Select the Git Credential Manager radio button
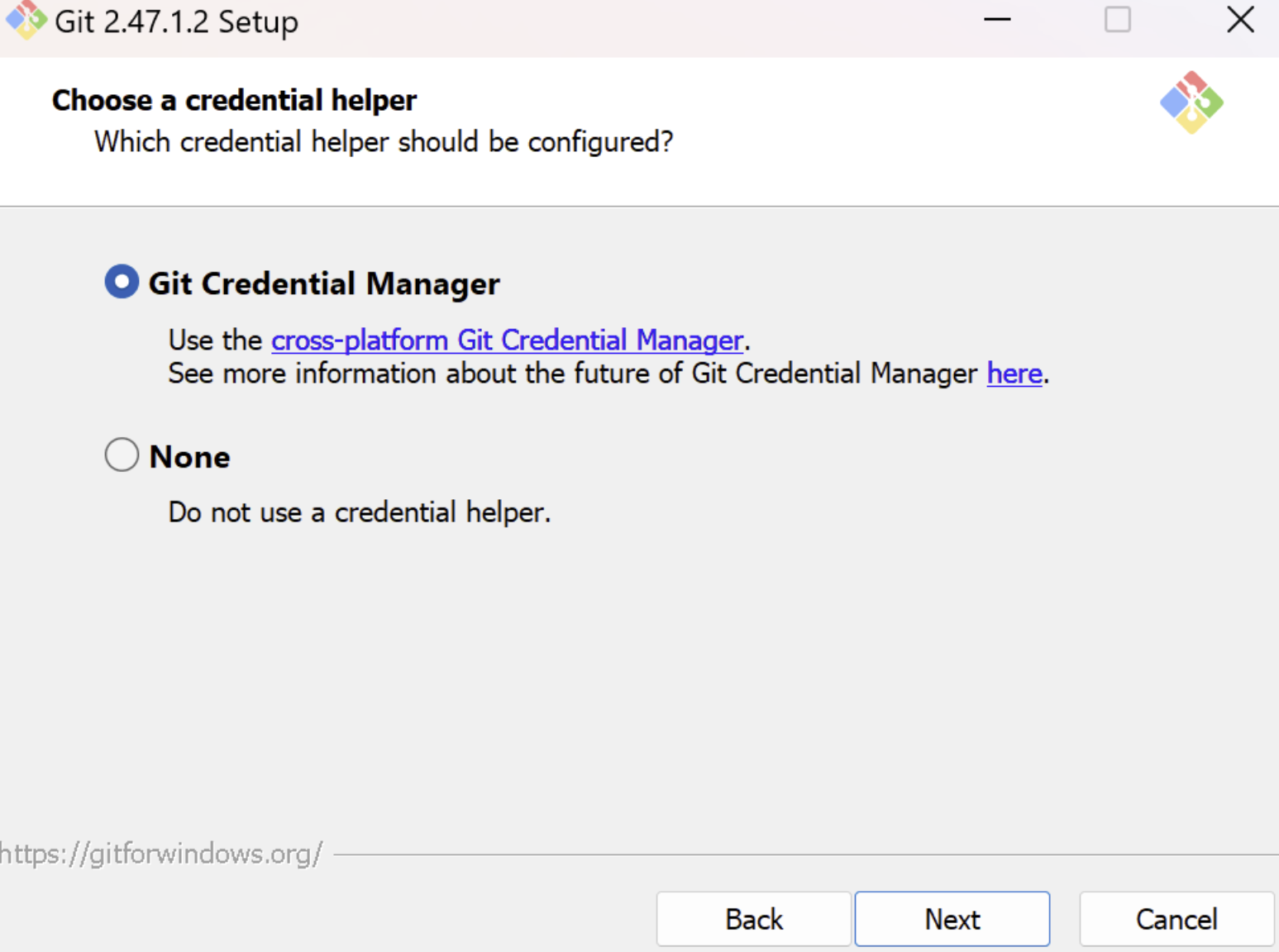 [121, 282]
